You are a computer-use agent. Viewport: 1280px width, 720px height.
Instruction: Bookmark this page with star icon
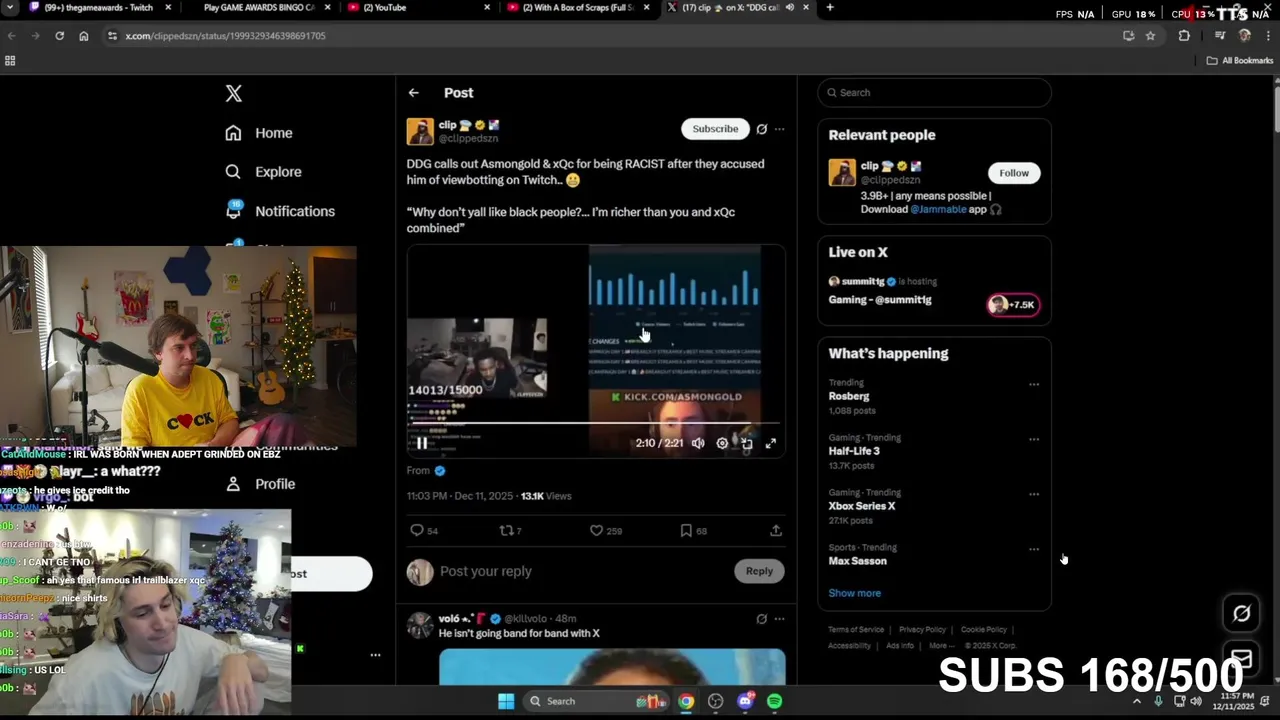click(x=1150, y=36)
